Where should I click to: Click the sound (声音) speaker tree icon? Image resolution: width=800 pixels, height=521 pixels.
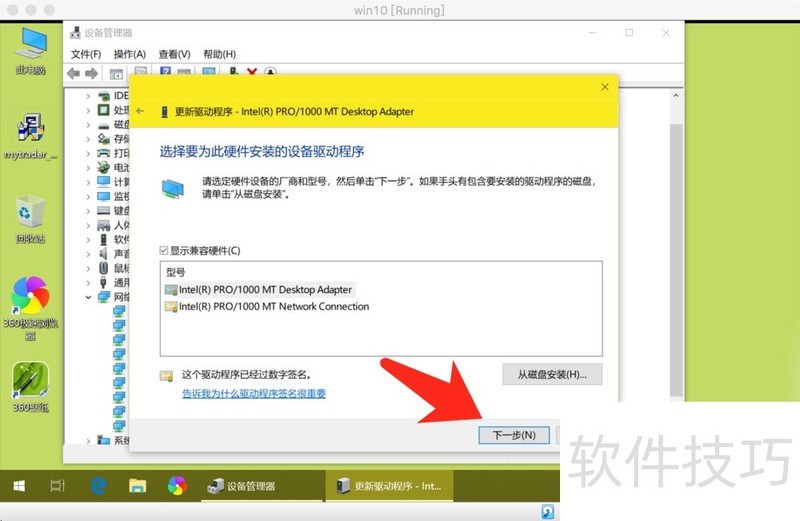104,254
